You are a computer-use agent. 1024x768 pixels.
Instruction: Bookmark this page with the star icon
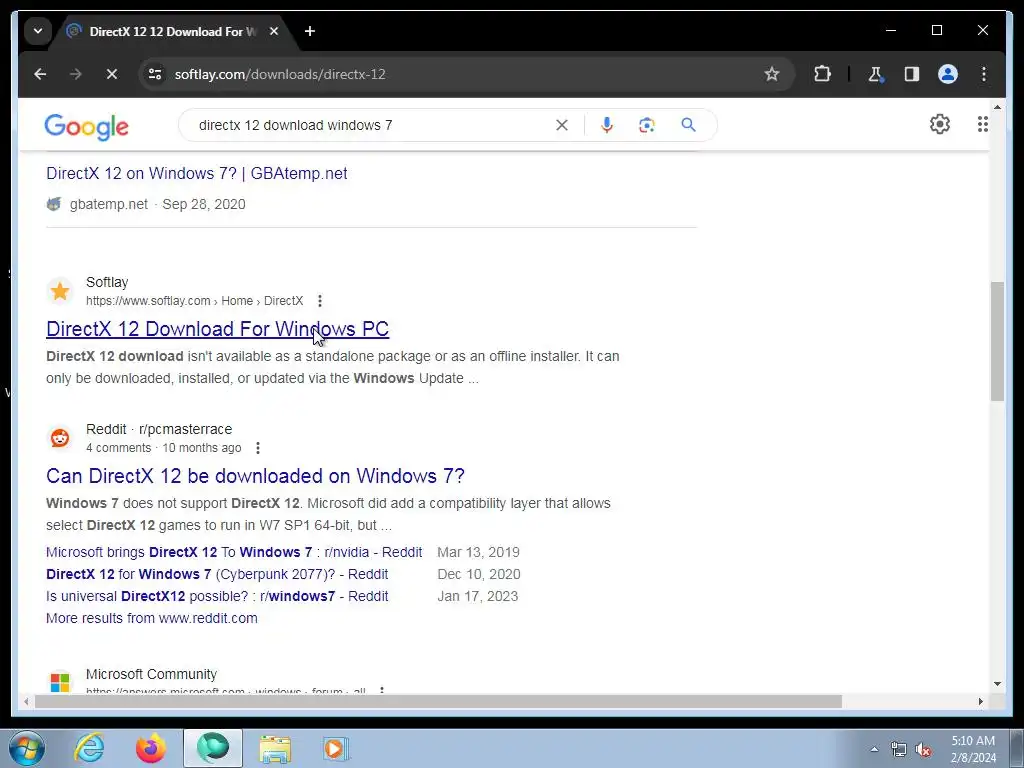click(772, 74)
